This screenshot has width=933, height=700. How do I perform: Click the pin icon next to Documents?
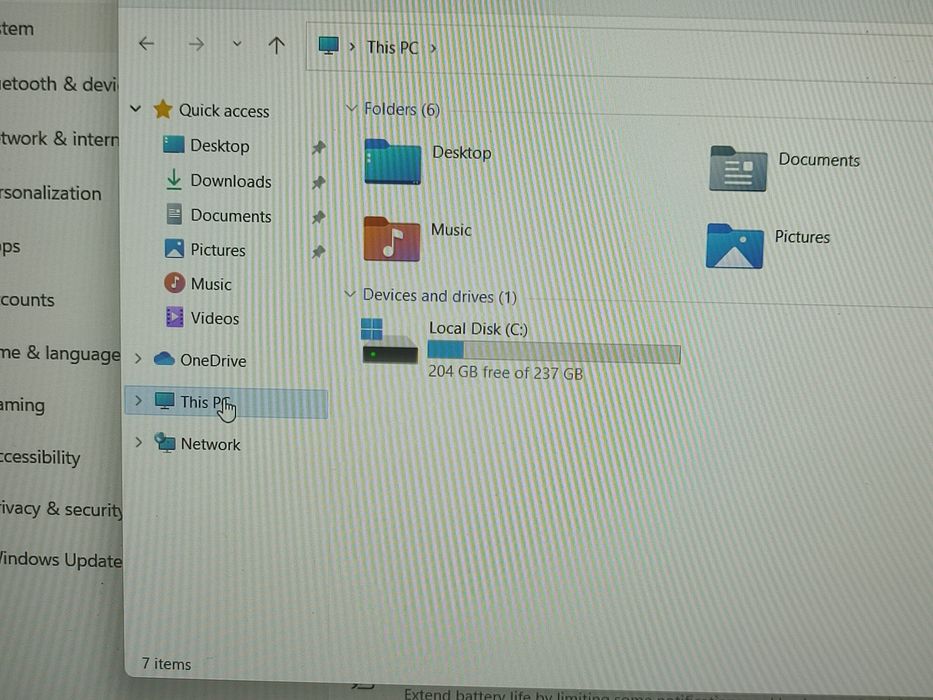point(319,217)
